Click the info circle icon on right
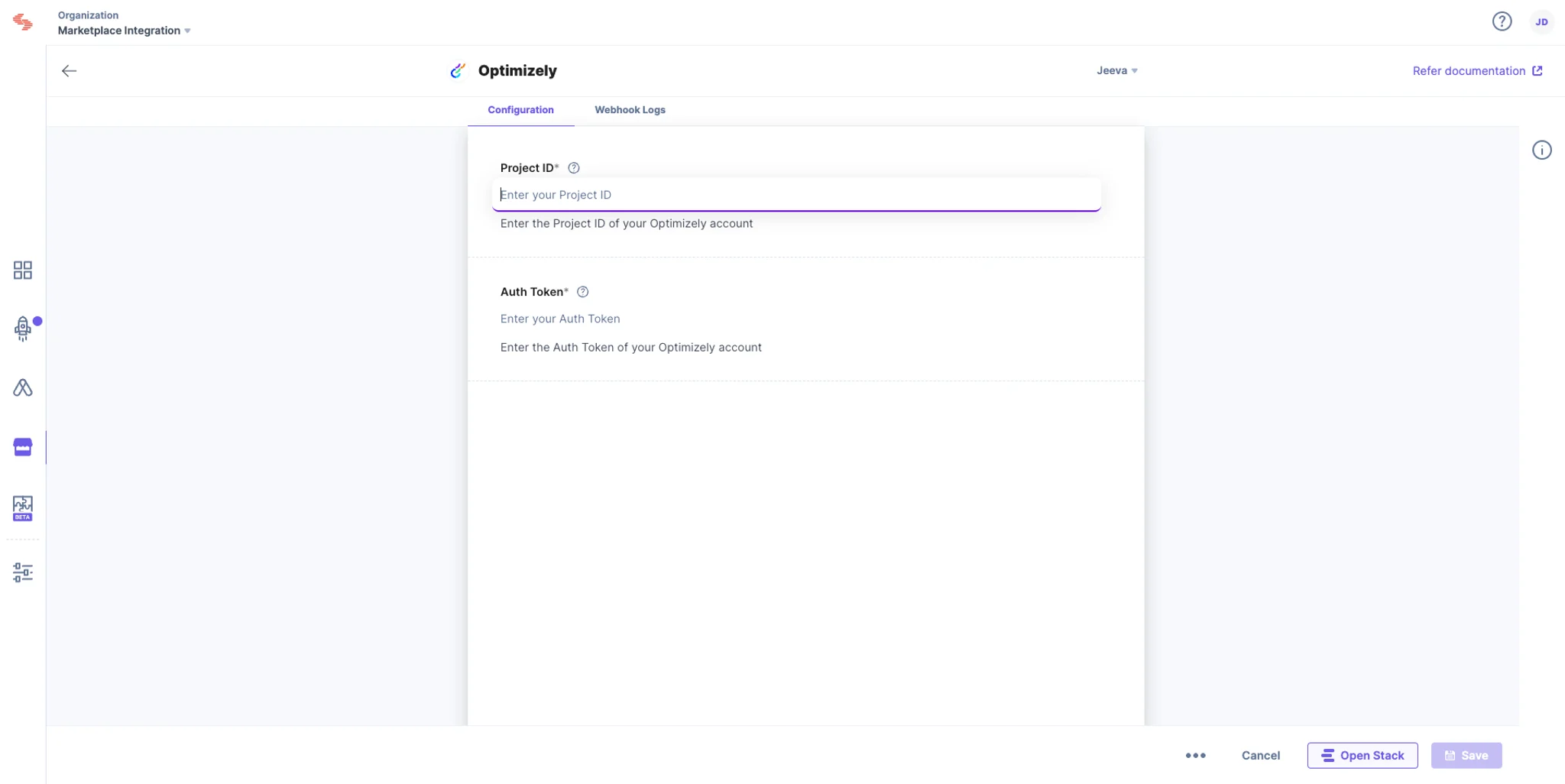This screenshot has height=784, width=1565. 1541,150
